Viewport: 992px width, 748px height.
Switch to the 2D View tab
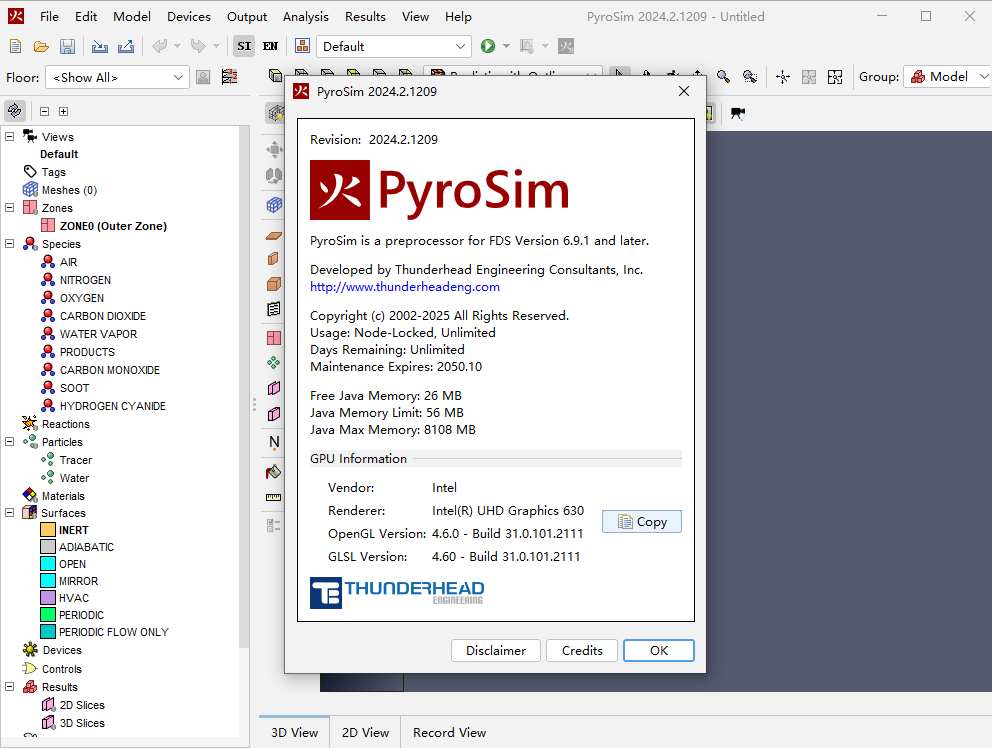point(365,732)
